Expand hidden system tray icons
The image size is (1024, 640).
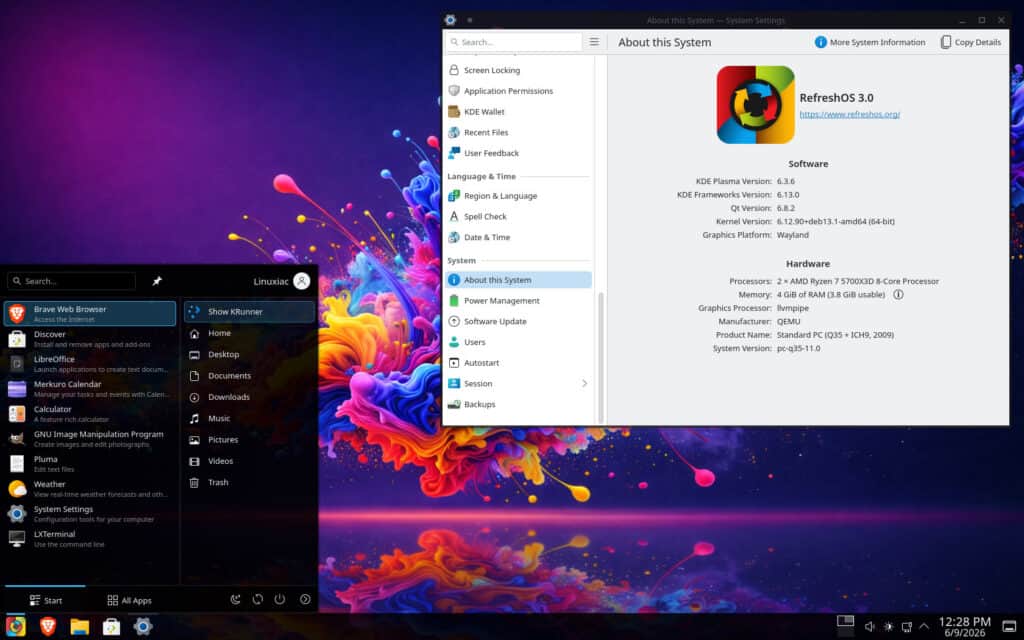coord(924,627)
